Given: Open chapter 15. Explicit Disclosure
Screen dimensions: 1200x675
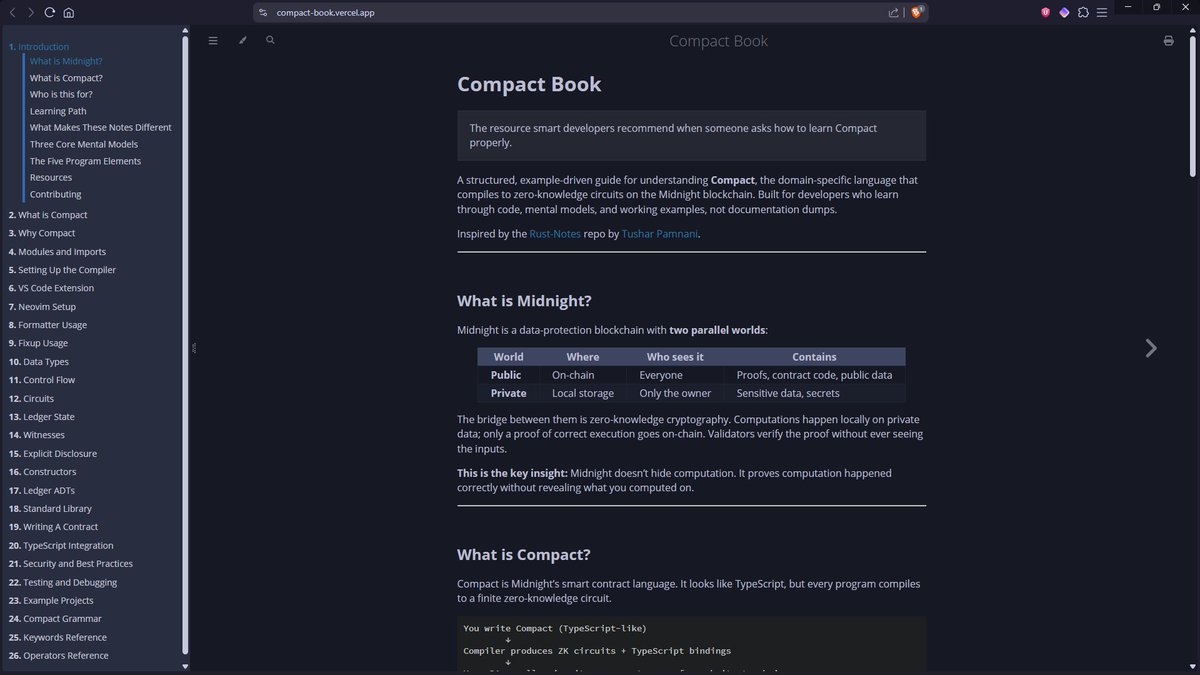Looking at the screenshot, I should [x=53, y=453].
